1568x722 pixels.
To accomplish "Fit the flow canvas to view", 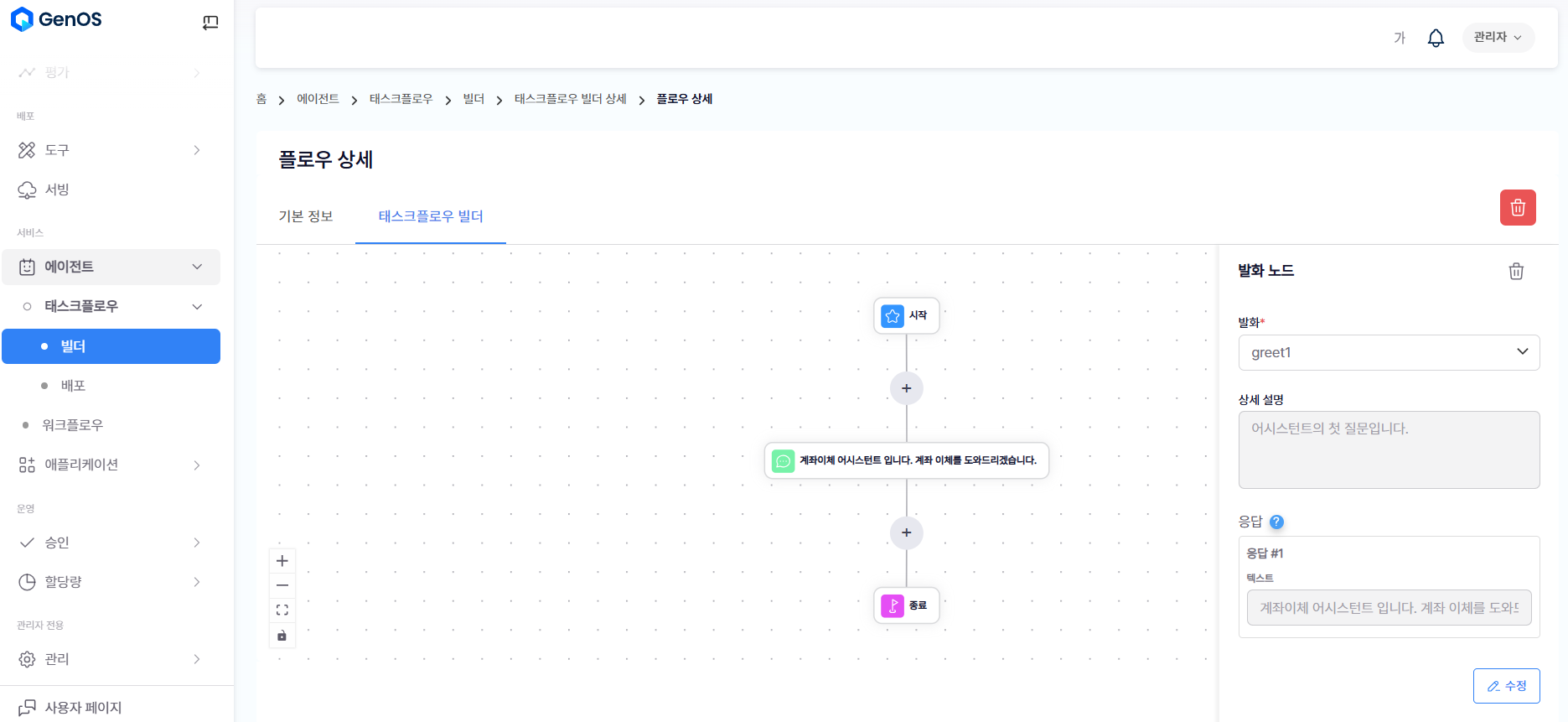I will (282, 610).
